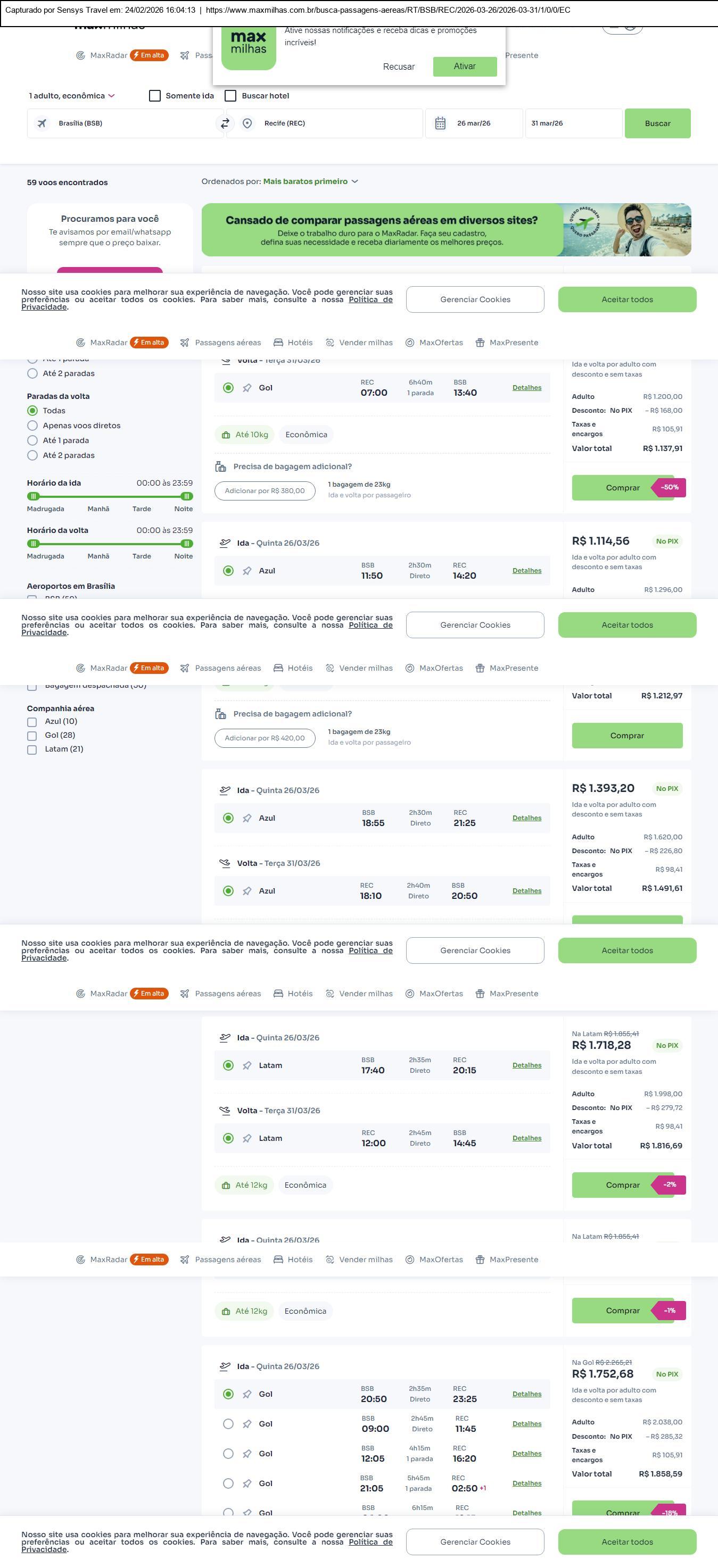718x1568 pixels.
Task: Click the baggage icon by Precisa de bagagem adicional
Action: pos(220,467)
